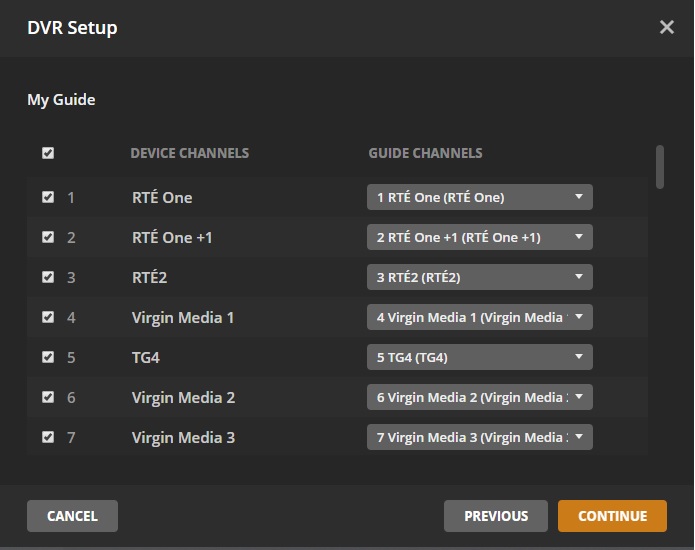The width and height of the screenshot is (695, 550).
Task: Open the TG4 guide channel dropdown
Action: click(x=479, y=357)
